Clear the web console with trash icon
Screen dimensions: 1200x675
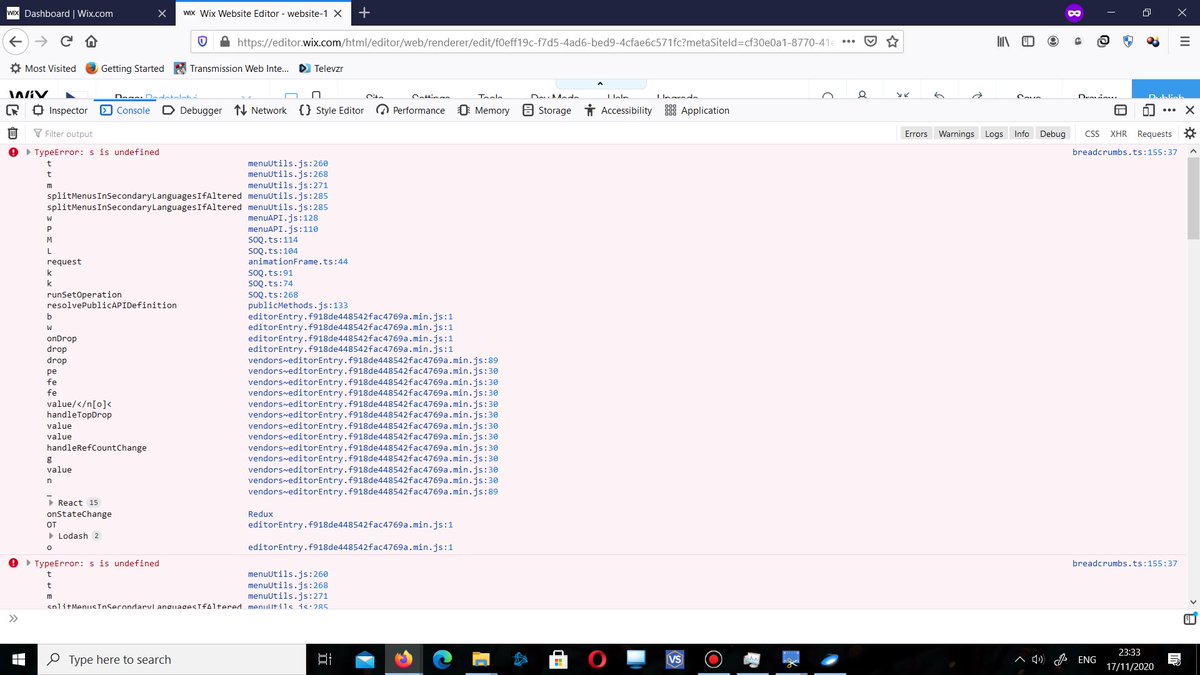pyautogui.click(x=13, y=133)
